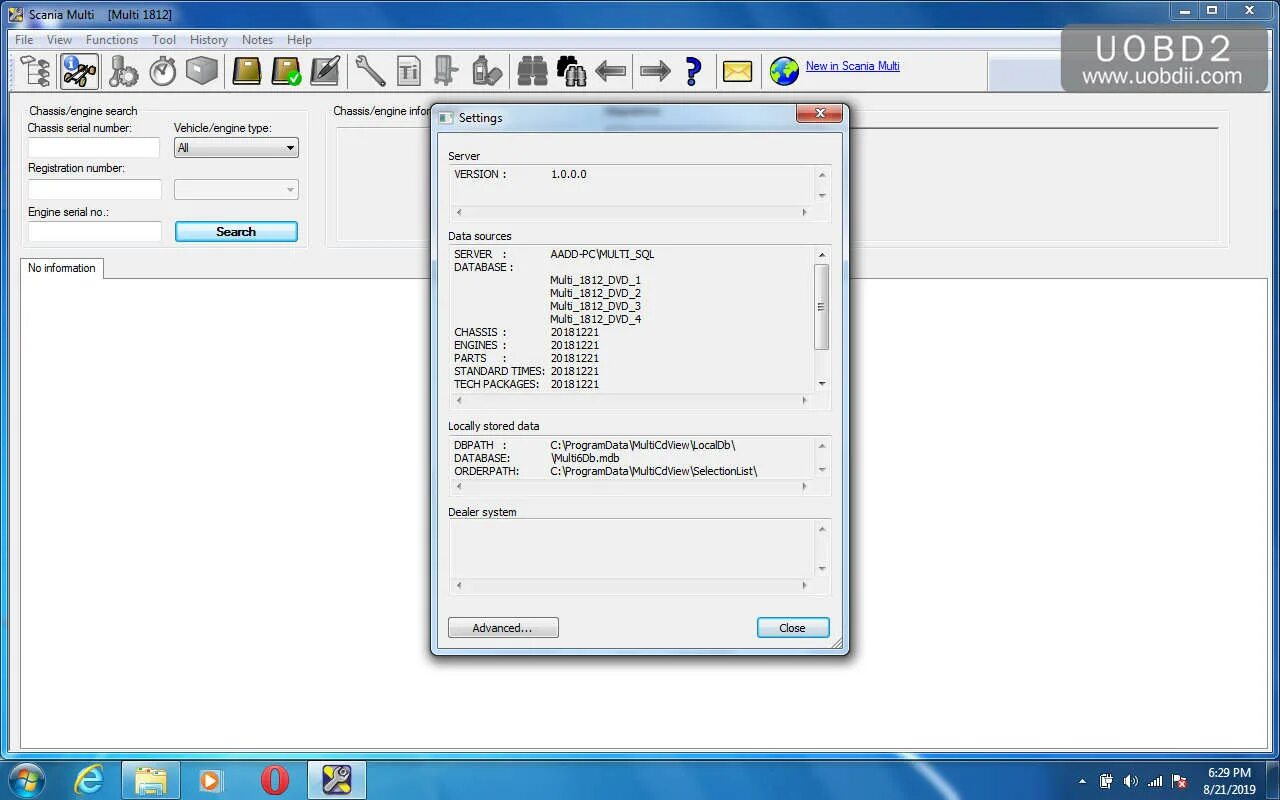Click the Multi_1812_DVD_4 database entry
This screenshot has width=1280, height=800.
[595, 319]
